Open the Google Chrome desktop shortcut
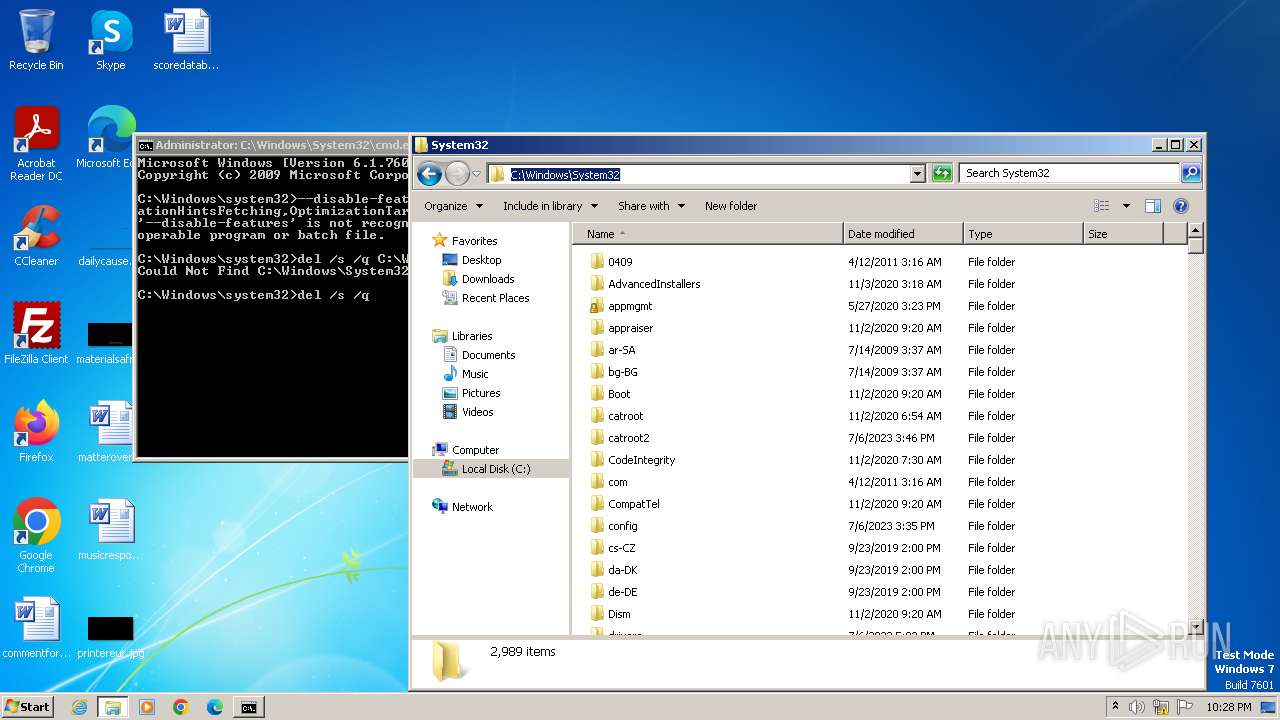Screen dimensions: 1280x720 36,536
